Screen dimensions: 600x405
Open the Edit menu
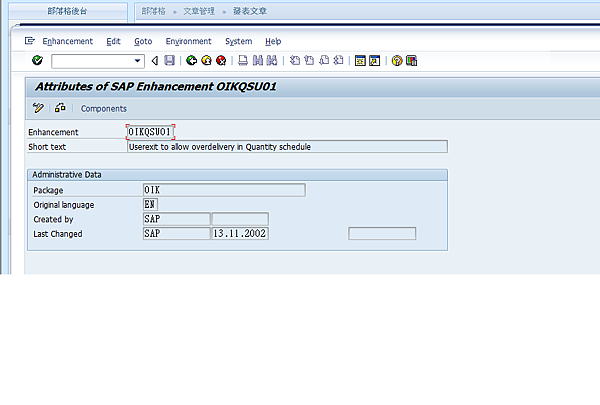pyautogui.click(x=113, y=41)
